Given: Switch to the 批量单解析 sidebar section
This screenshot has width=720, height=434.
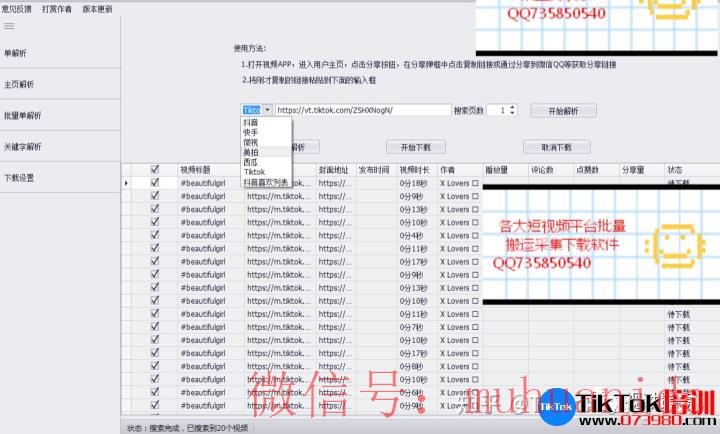Looking at the screenshot, I should tap(60, 116).
